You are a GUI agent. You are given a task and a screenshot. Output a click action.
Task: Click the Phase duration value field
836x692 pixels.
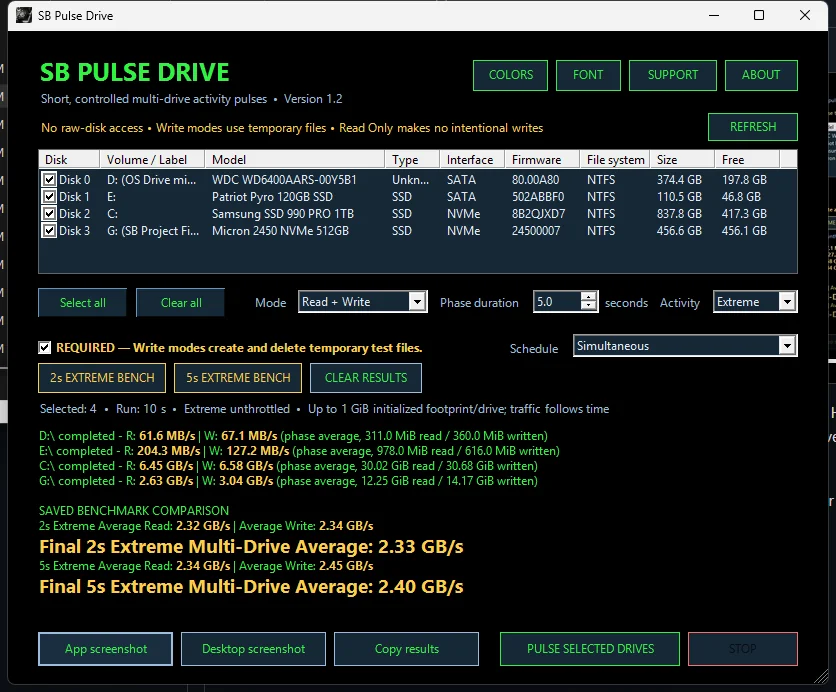click(557, 302)
